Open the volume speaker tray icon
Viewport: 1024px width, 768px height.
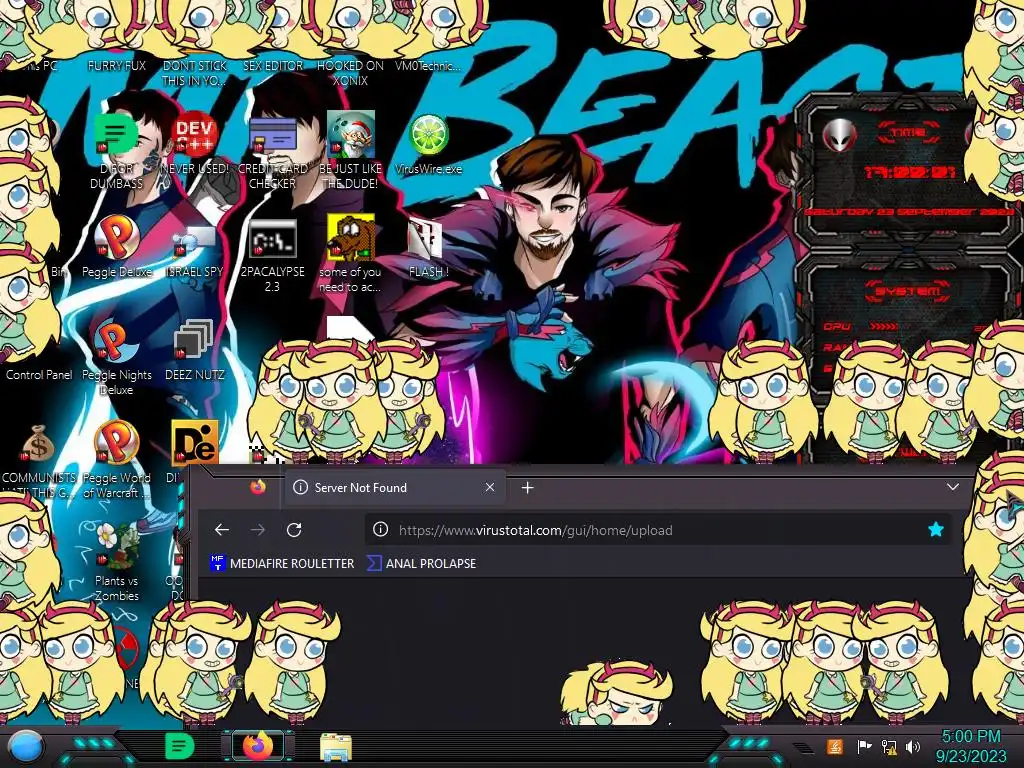(913, 746)
